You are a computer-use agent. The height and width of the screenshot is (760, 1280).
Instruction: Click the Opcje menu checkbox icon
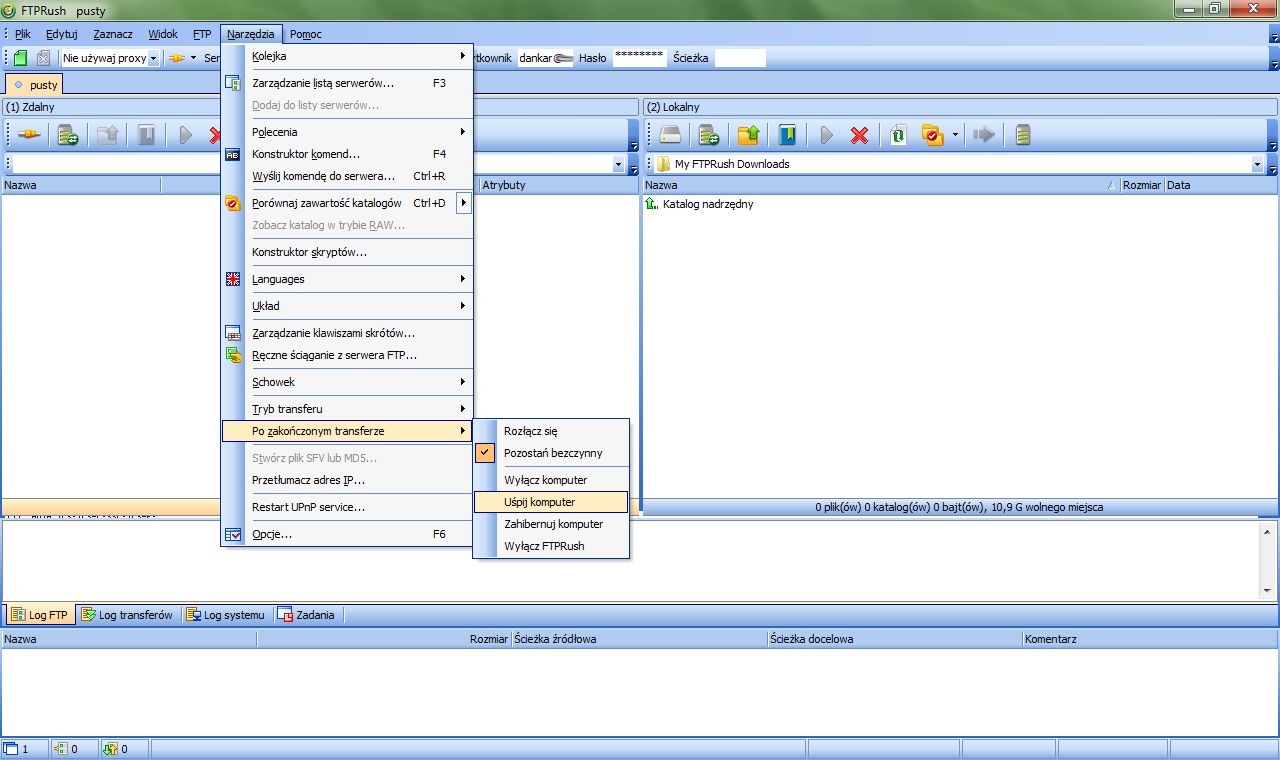point(233,534)
